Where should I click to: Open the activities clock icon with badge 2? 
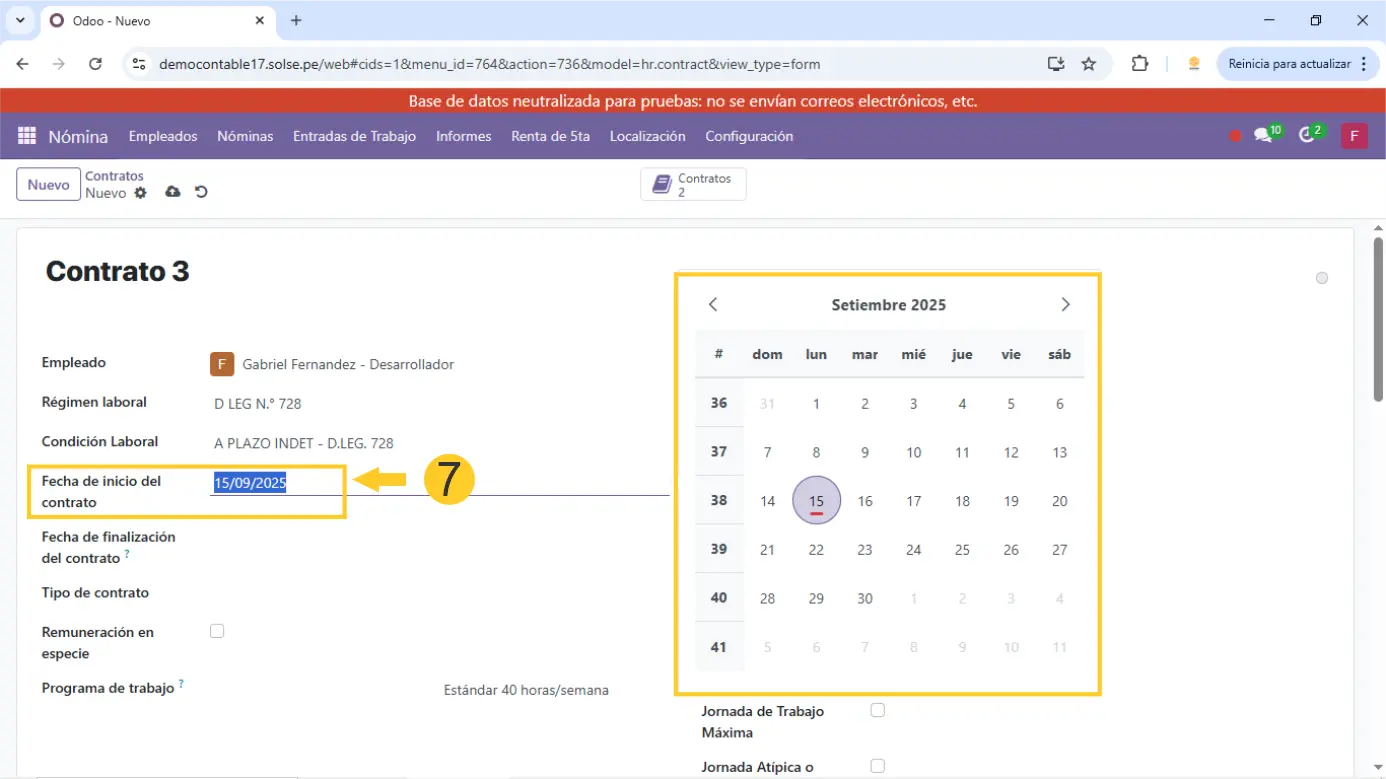tap(1306, 136)
